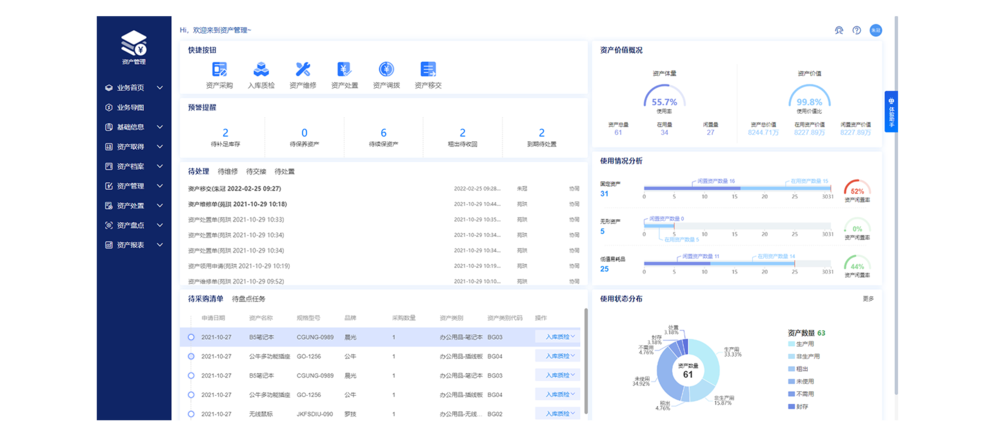The width and height of the screenshot is (1000, 439).
Task: Click JKFSDIU-090 model cell
Action: [315, 413]
